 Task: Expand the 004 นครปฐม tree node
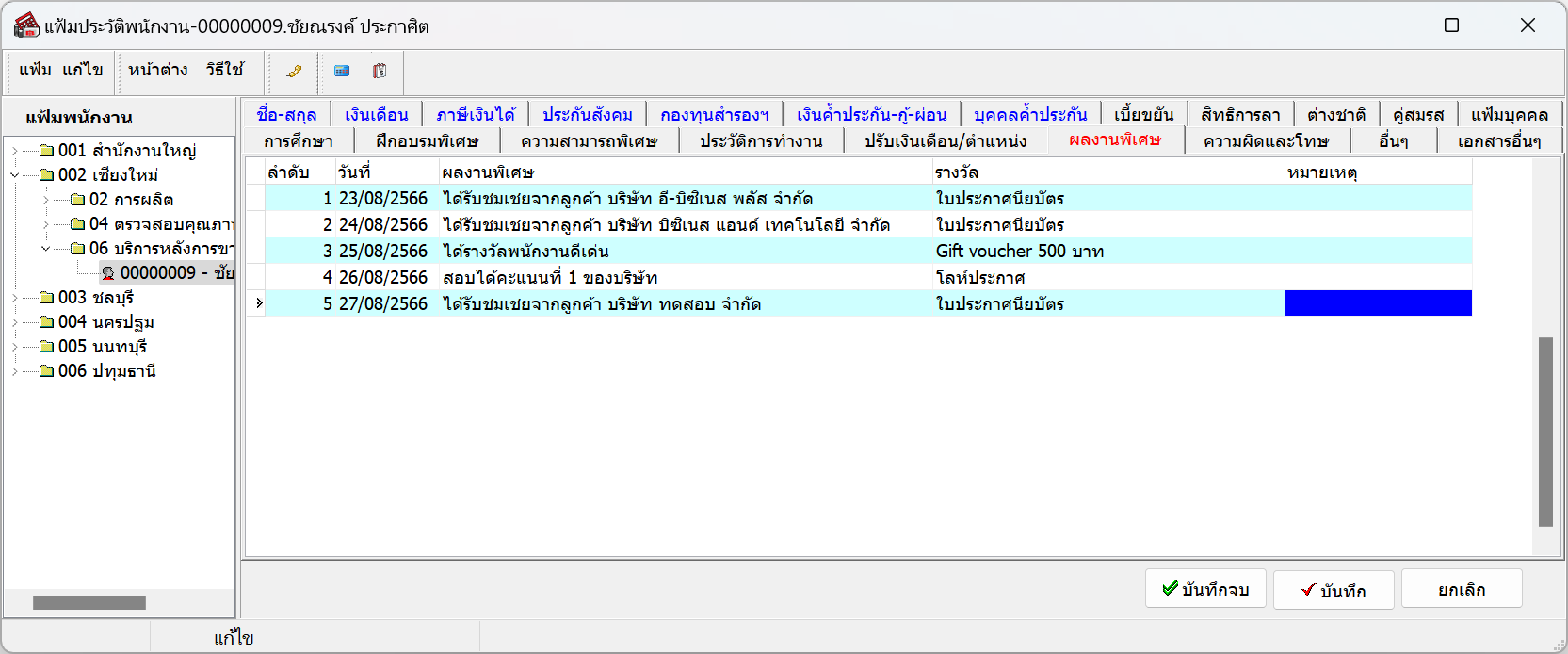click(15, 322)
